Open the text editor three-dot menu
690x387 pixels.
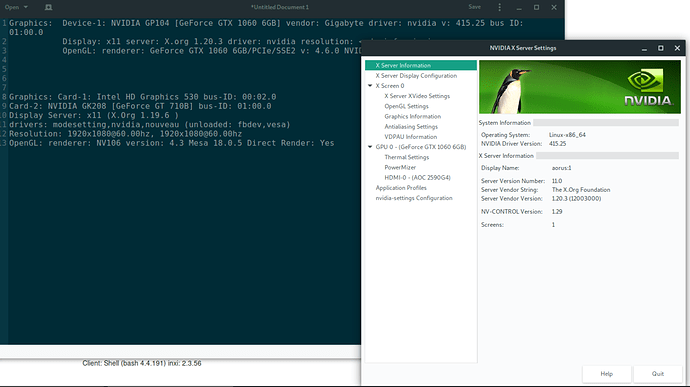pos(499,7)
